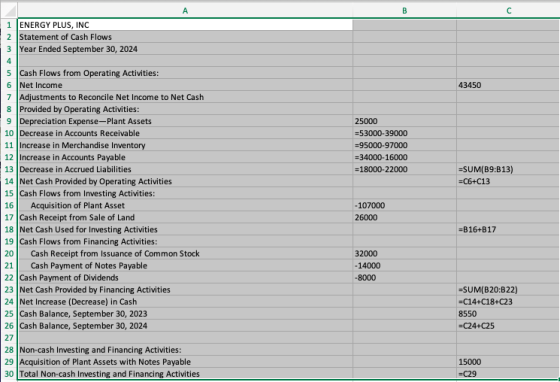The height and width of the screenshot is (382, 560).
Task: Click the select-all corner triangle
Action: coord(9,11)
